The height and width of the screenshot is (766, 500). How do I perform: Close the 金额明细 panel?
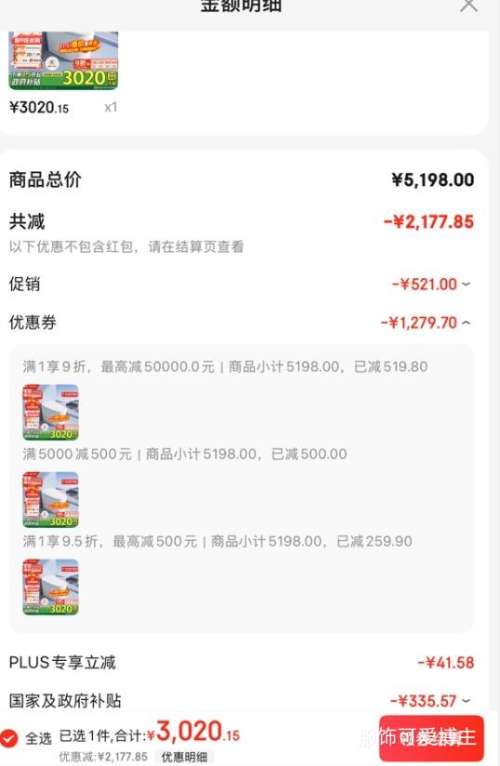pyautogui.click(x=469, y=5)
